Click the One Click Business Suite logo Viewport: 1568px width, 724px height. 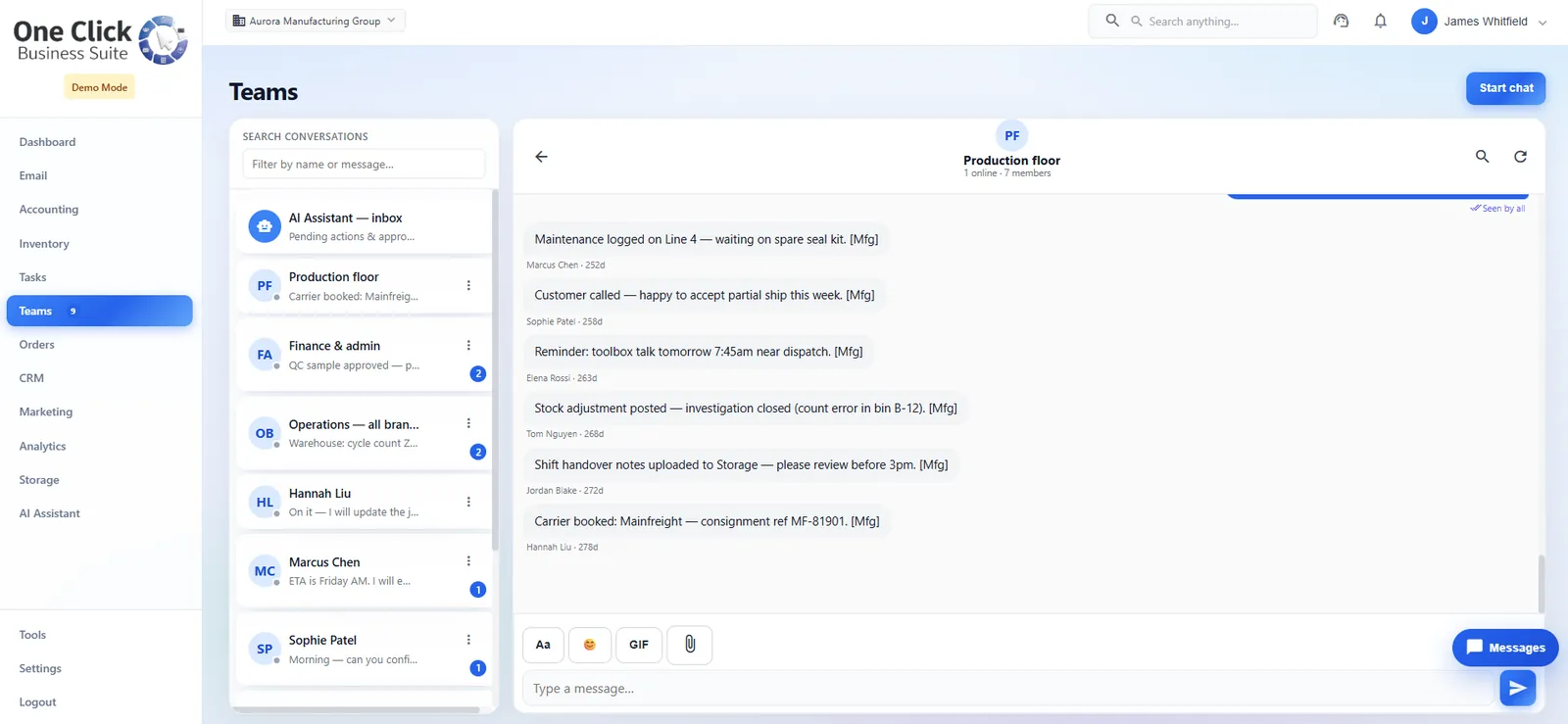coord(100,40)
